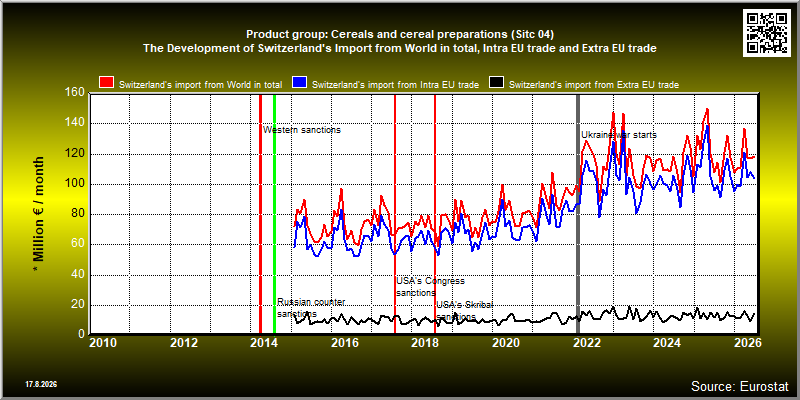
Task: Click legend text Switzerland's import from Intra EU trade
Action: pos(395,85)
